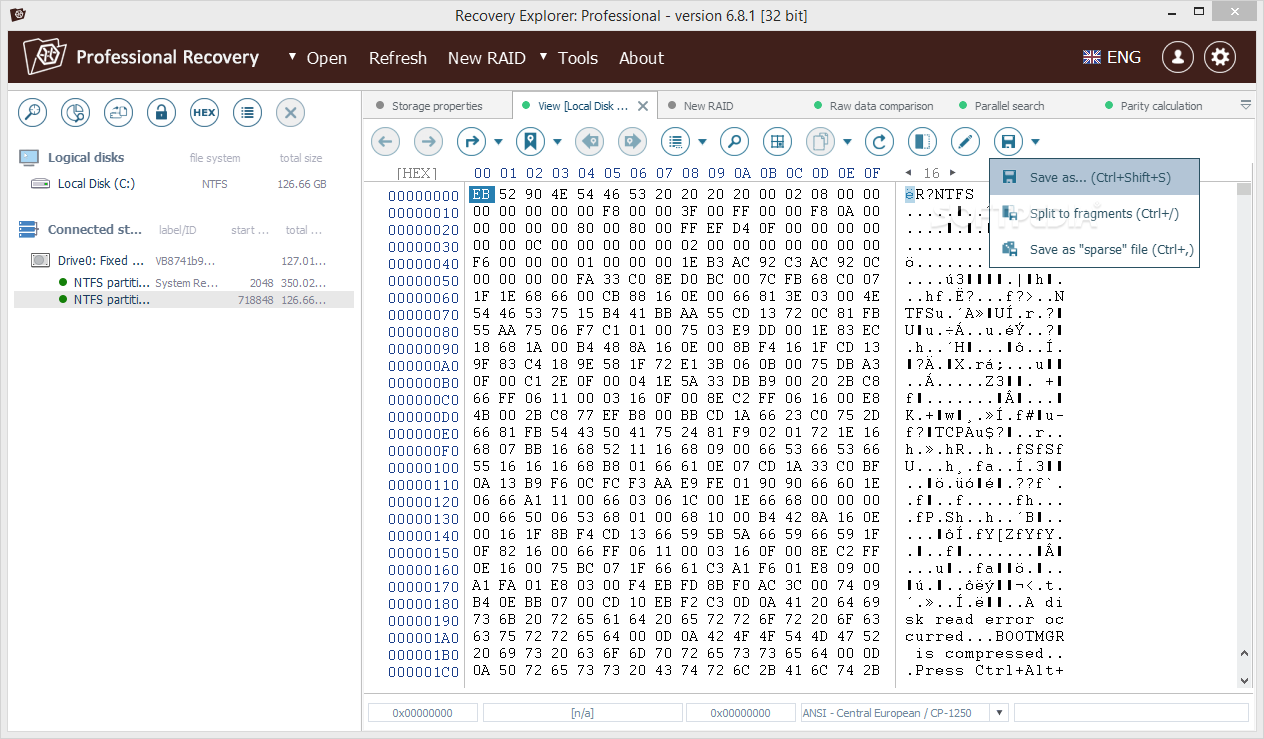The height and width of the screenshot is (739, 1264).
Task: Select the NTFS partition starting at 718848
Action: pos(184,299)
